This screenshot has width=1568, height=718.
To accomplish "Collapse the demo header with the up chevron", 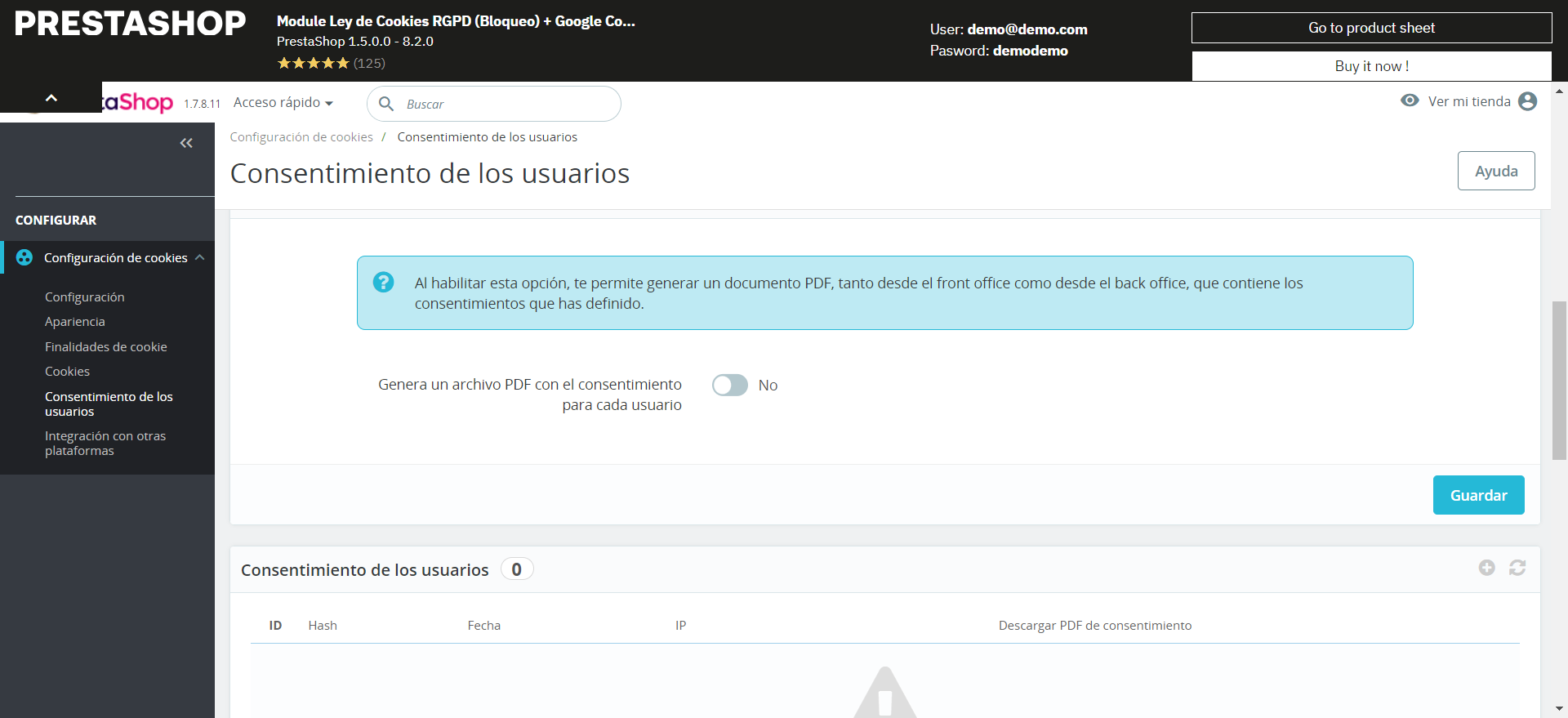I will click(51, 97).
